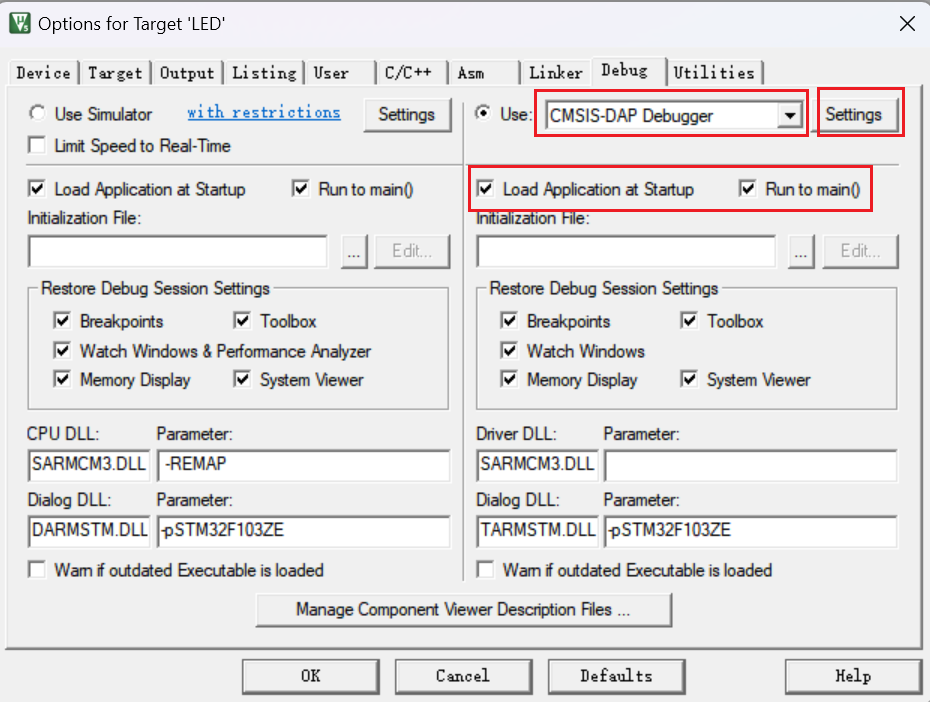Toggle debugger System Viewer checkbox

click(689, 379)
